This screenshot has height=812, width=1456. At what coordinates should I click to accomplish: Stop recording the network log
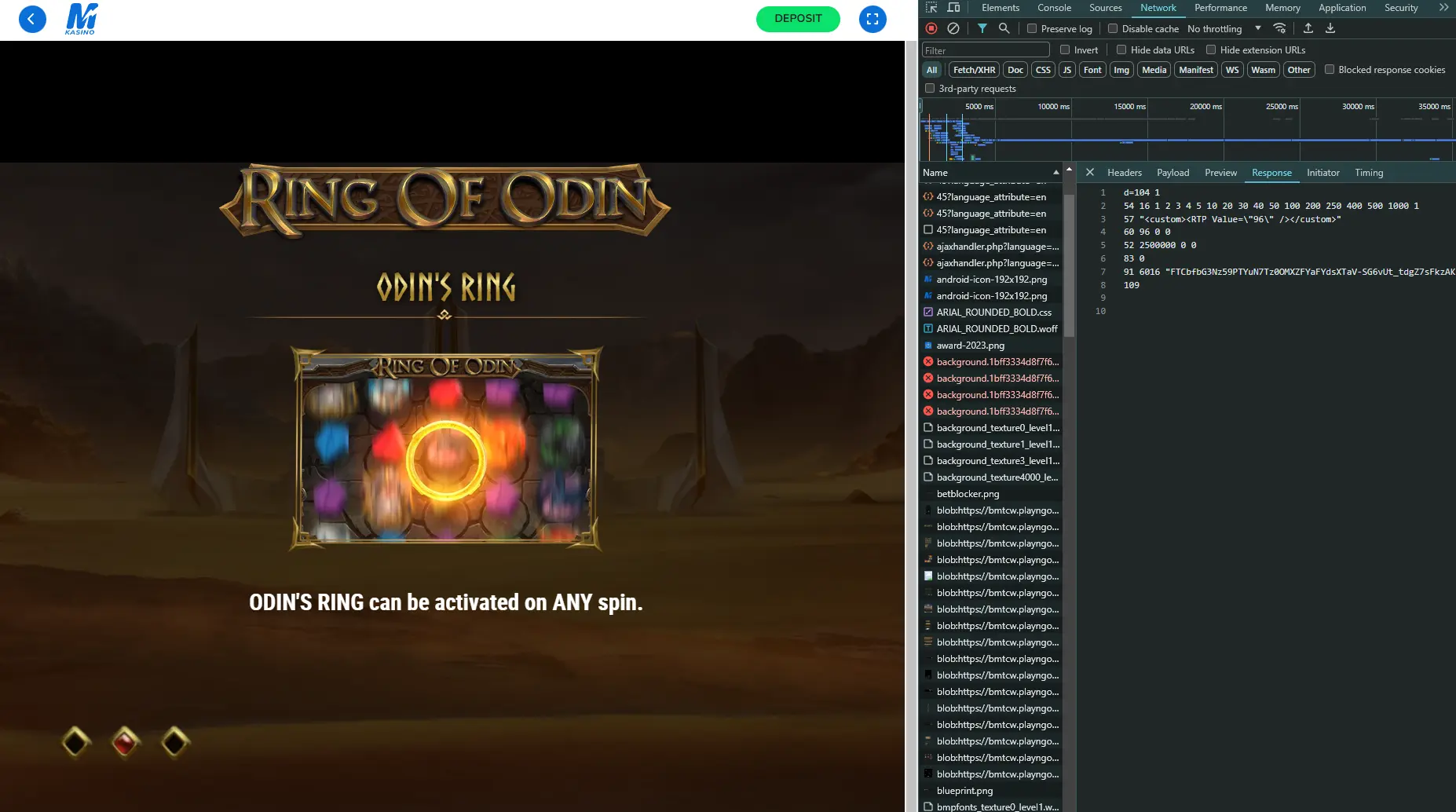click(931, 28)
